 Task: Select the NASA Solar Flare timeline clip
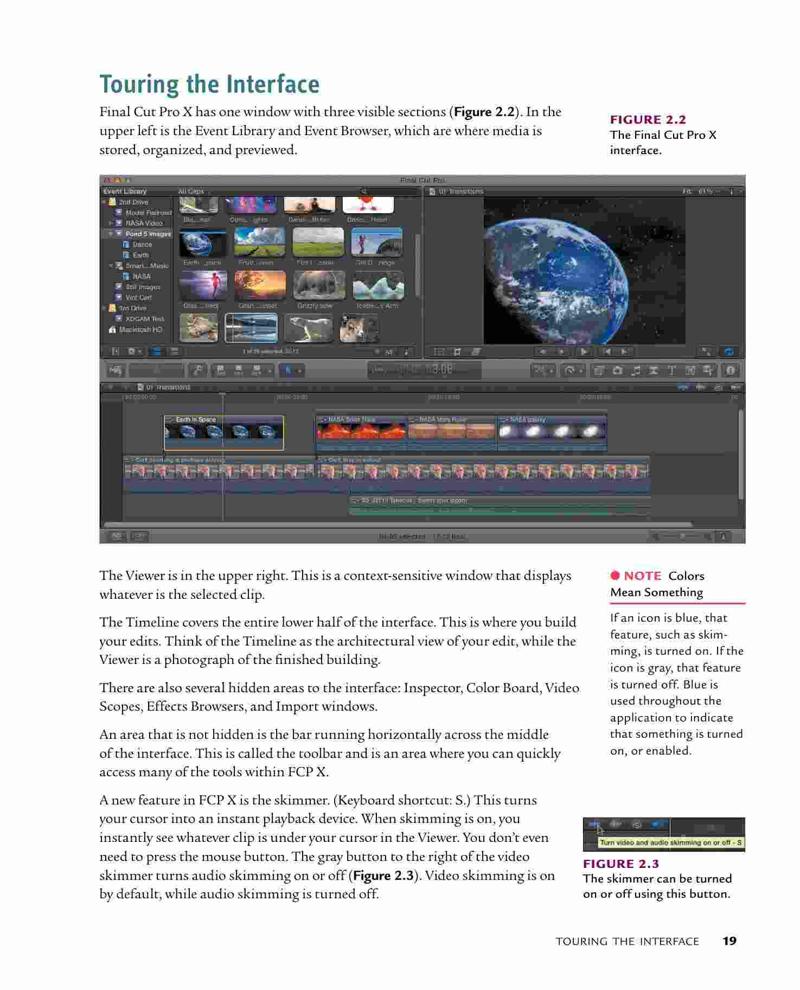tap(361, 431)
